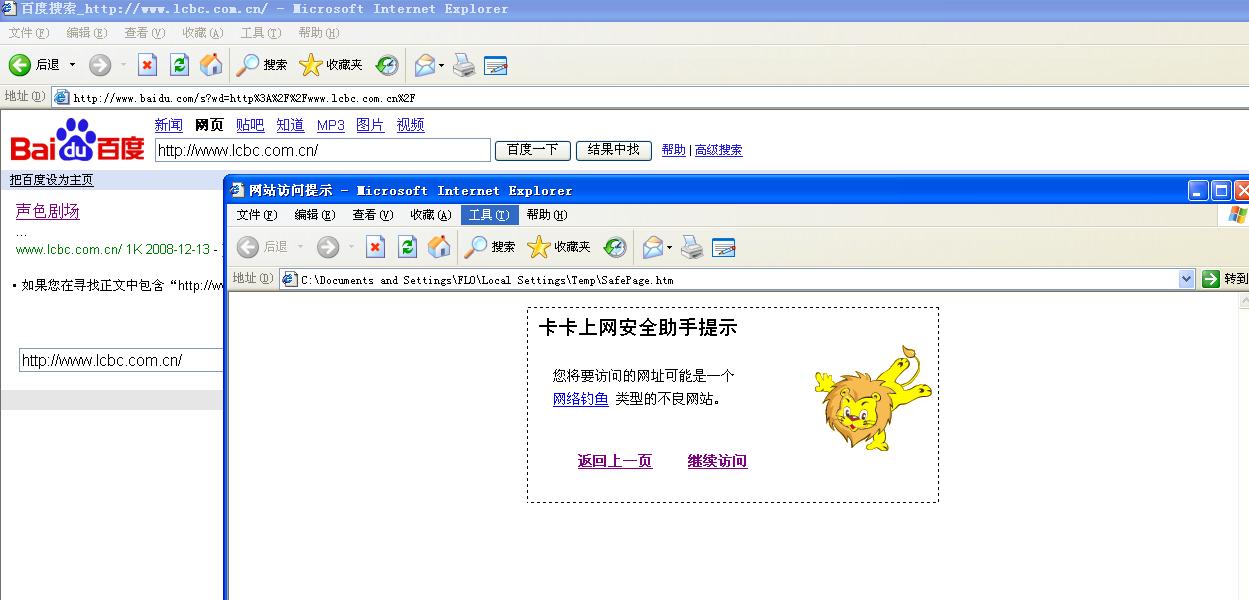This screenshot has width=1249, height=600.
Task: Click Home icon in 网站访问提示 window
Action: [x=439, y=247]
